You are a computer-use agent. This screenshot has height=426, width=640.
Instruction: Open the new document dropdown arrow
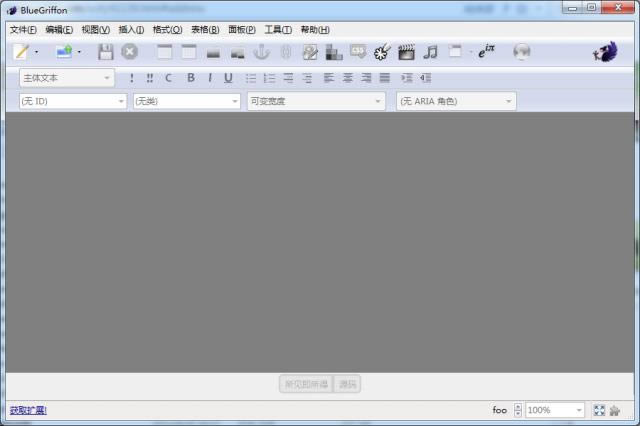pos(36,52)
